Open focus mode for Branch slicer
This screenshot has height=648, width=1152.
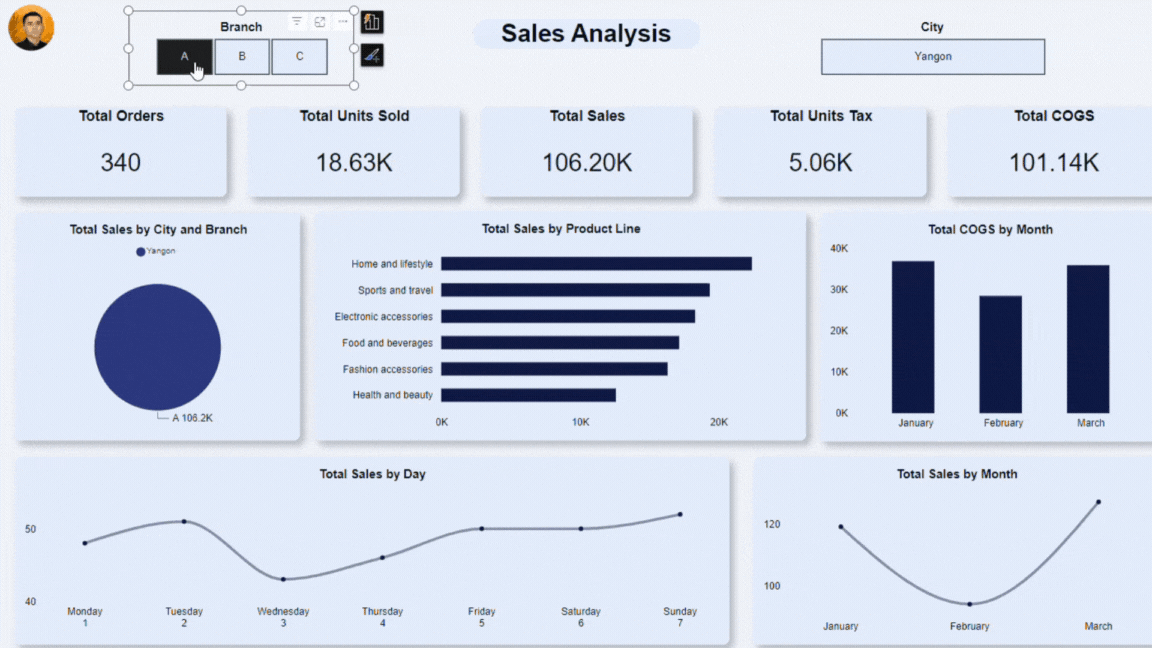pos(320,22)
